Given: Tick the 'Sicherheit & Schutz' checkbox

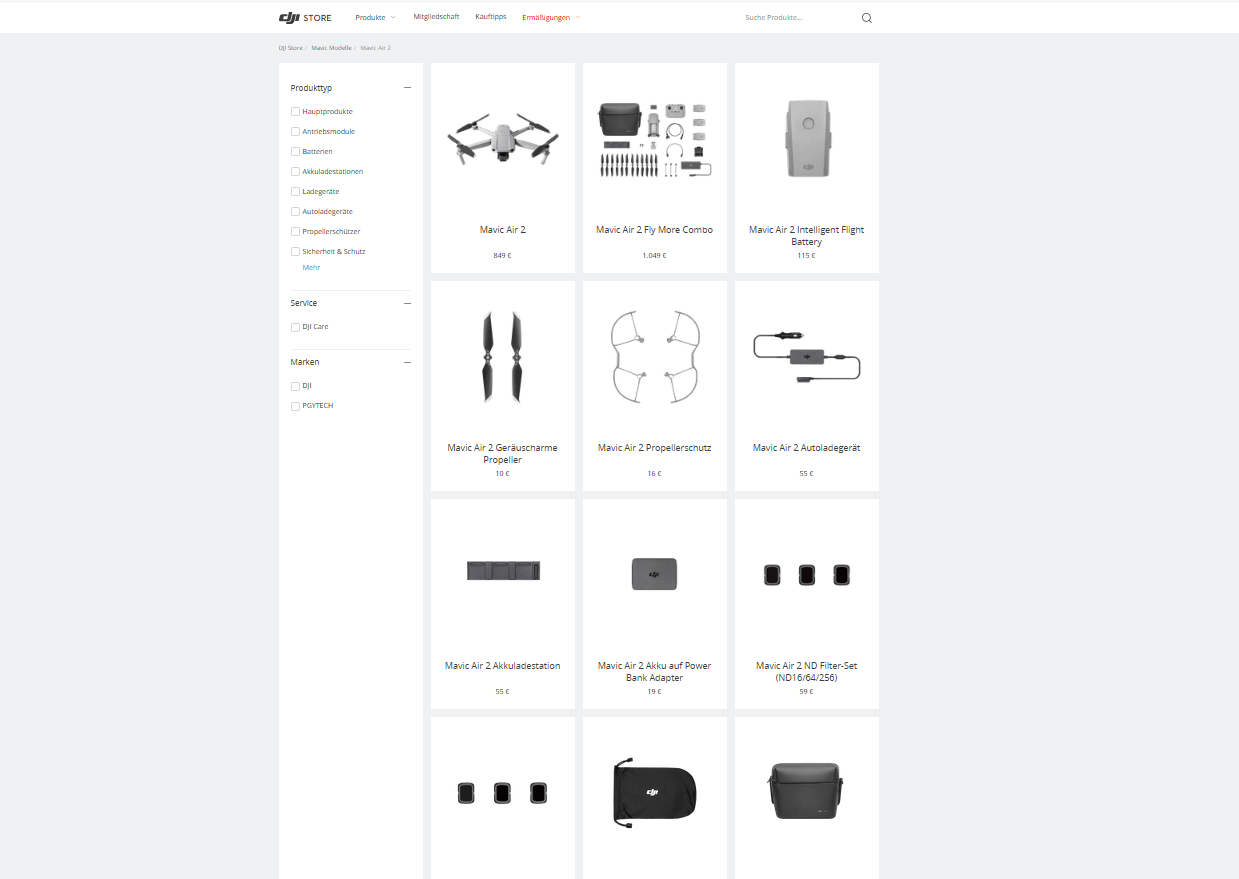Looking at the screenshot, I should click(x=295, y=252).
